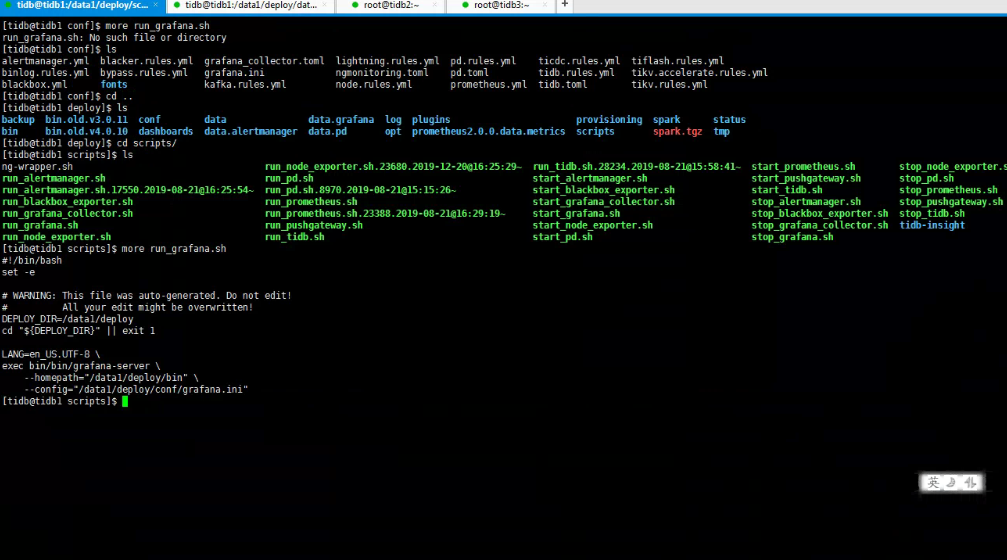Click stop_blackbox_exporter.sh file name

pos(819,213)
